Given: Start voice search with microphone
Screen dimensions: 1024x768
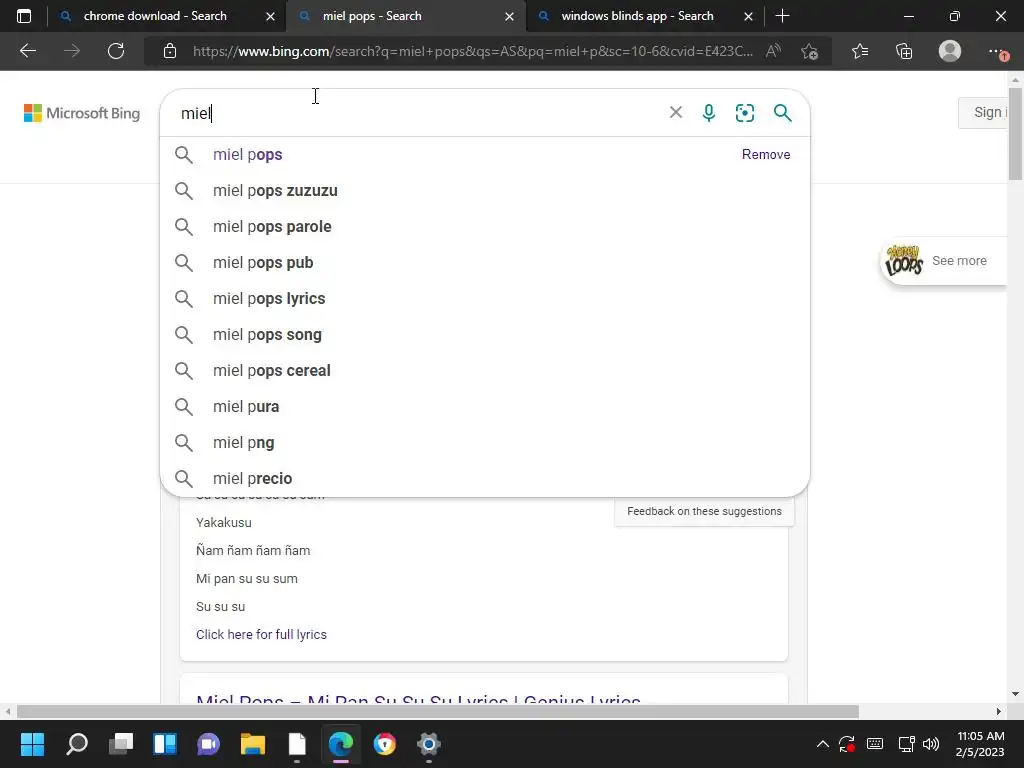Looking at the screenshot, I should [x=709, y=113].
